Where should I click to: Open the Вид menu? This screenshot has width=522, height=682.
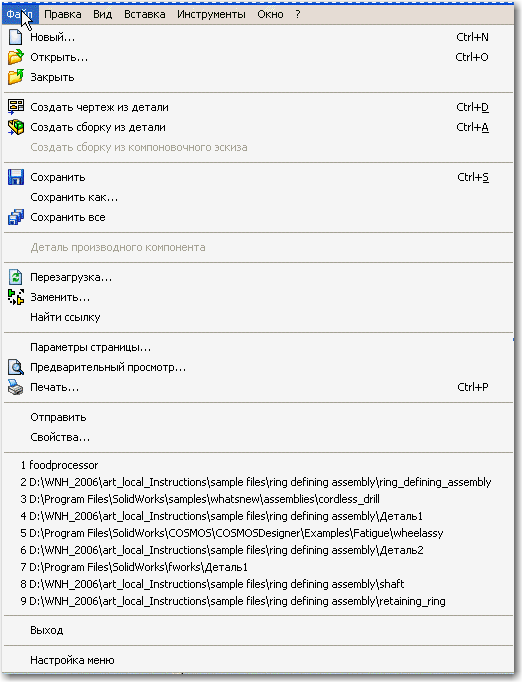tap(103, 14)
